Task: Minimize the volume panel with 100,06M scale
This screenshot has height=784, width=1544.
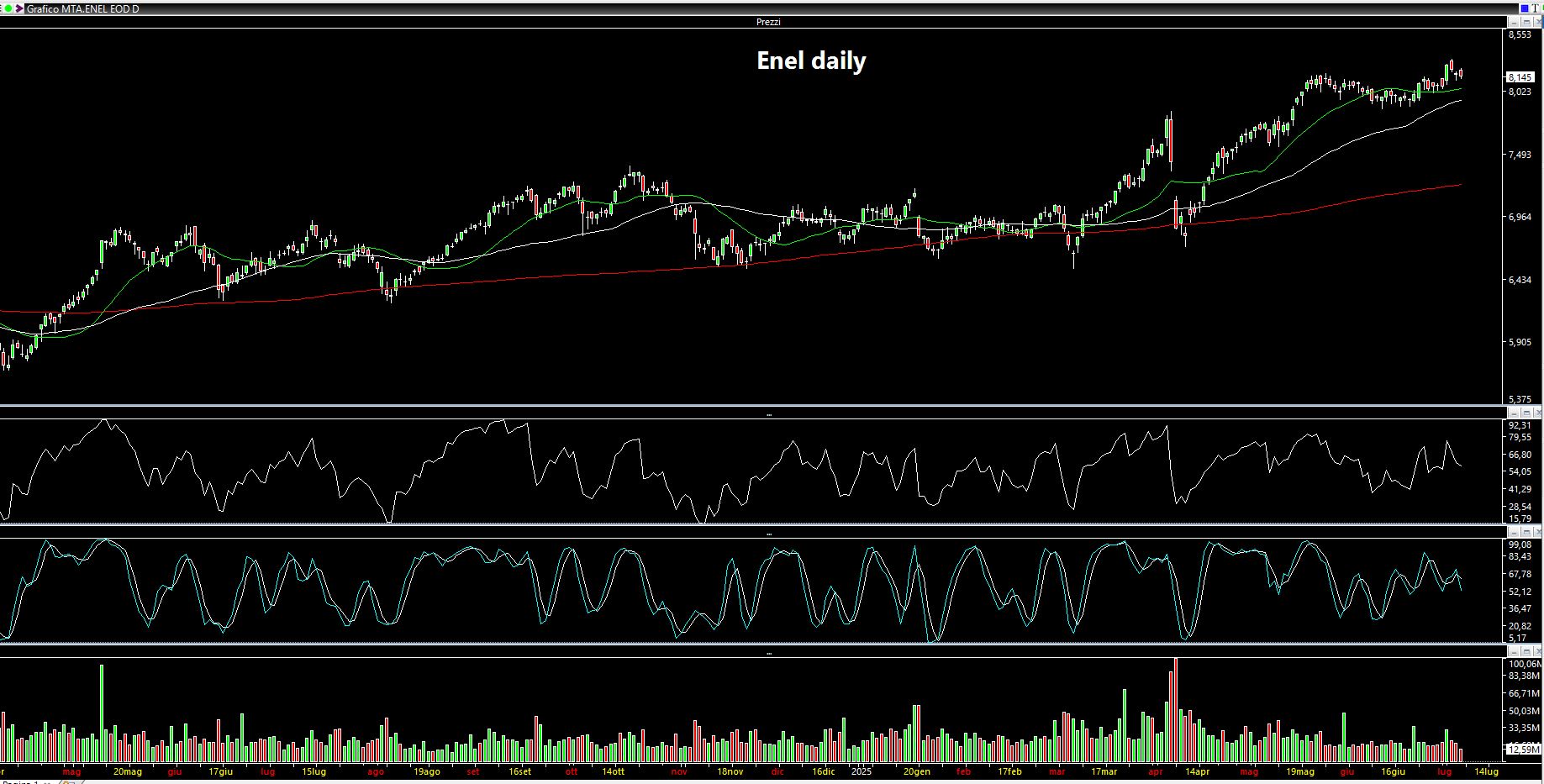Action: coord(1514,651)
